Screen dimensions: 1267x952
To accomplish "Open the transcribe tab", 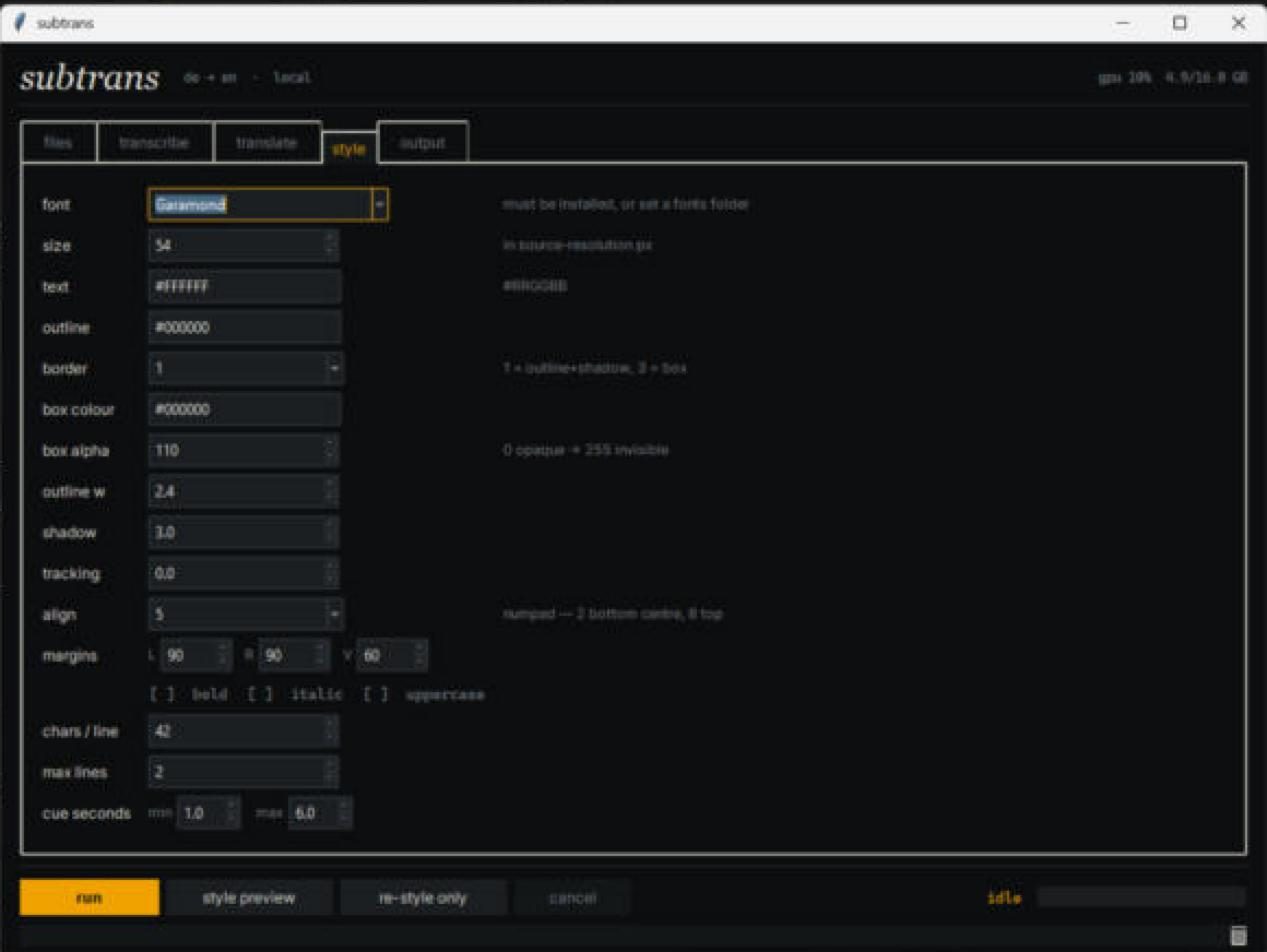I will pos(154,143).
